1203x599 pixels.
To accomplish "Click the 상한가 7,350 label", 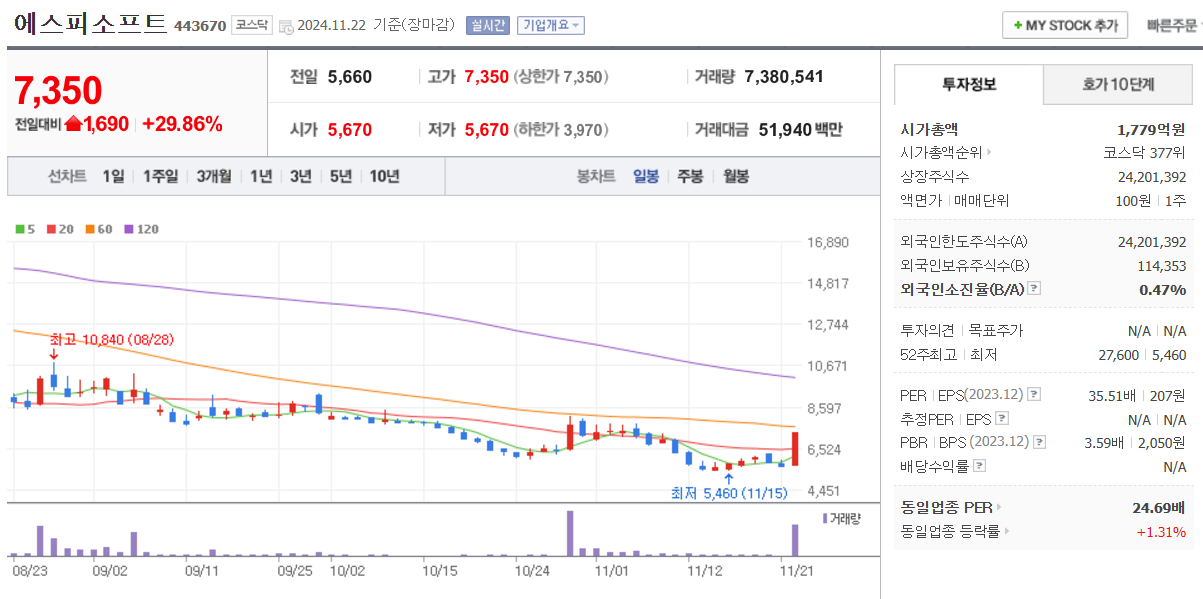I will [561, 76].
